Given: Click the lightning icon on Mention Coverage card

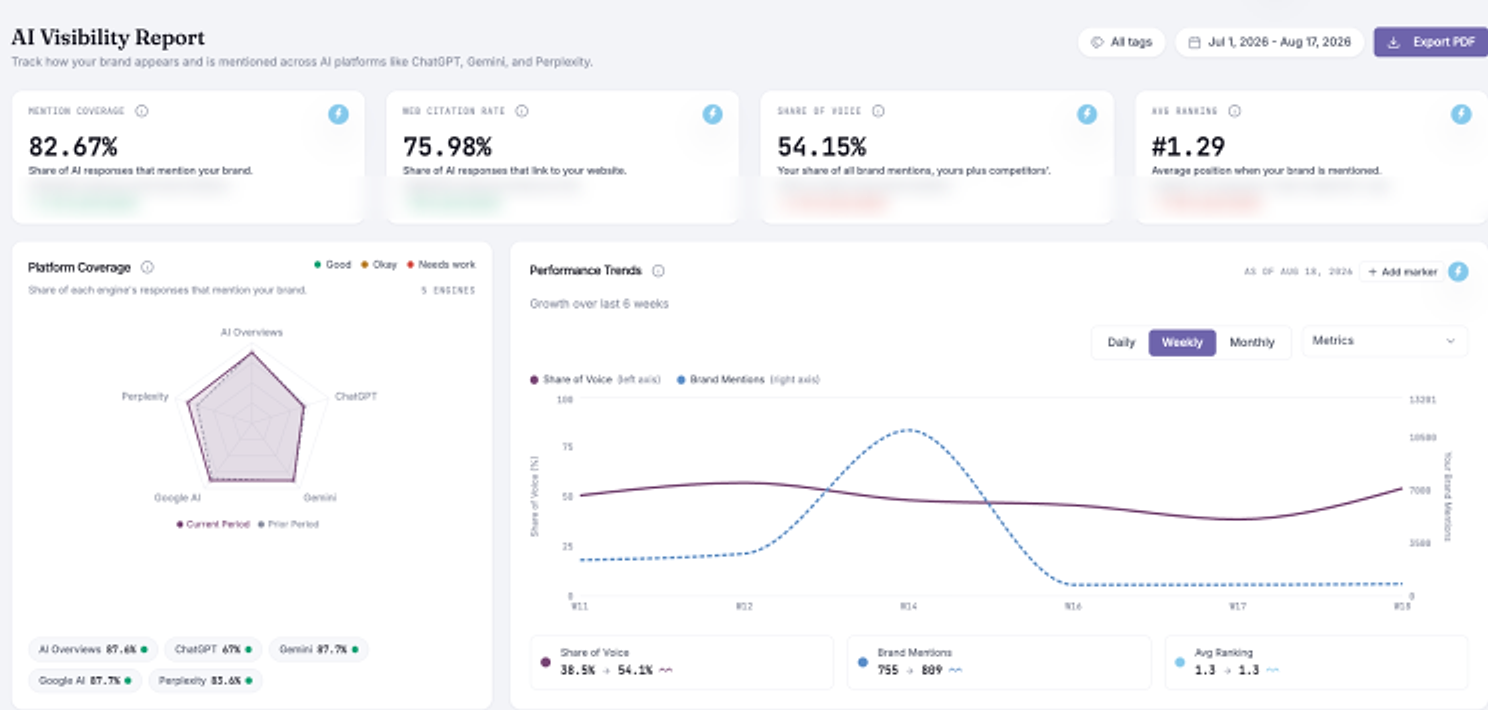Looking at the screenshot, I should pos(339,114).
